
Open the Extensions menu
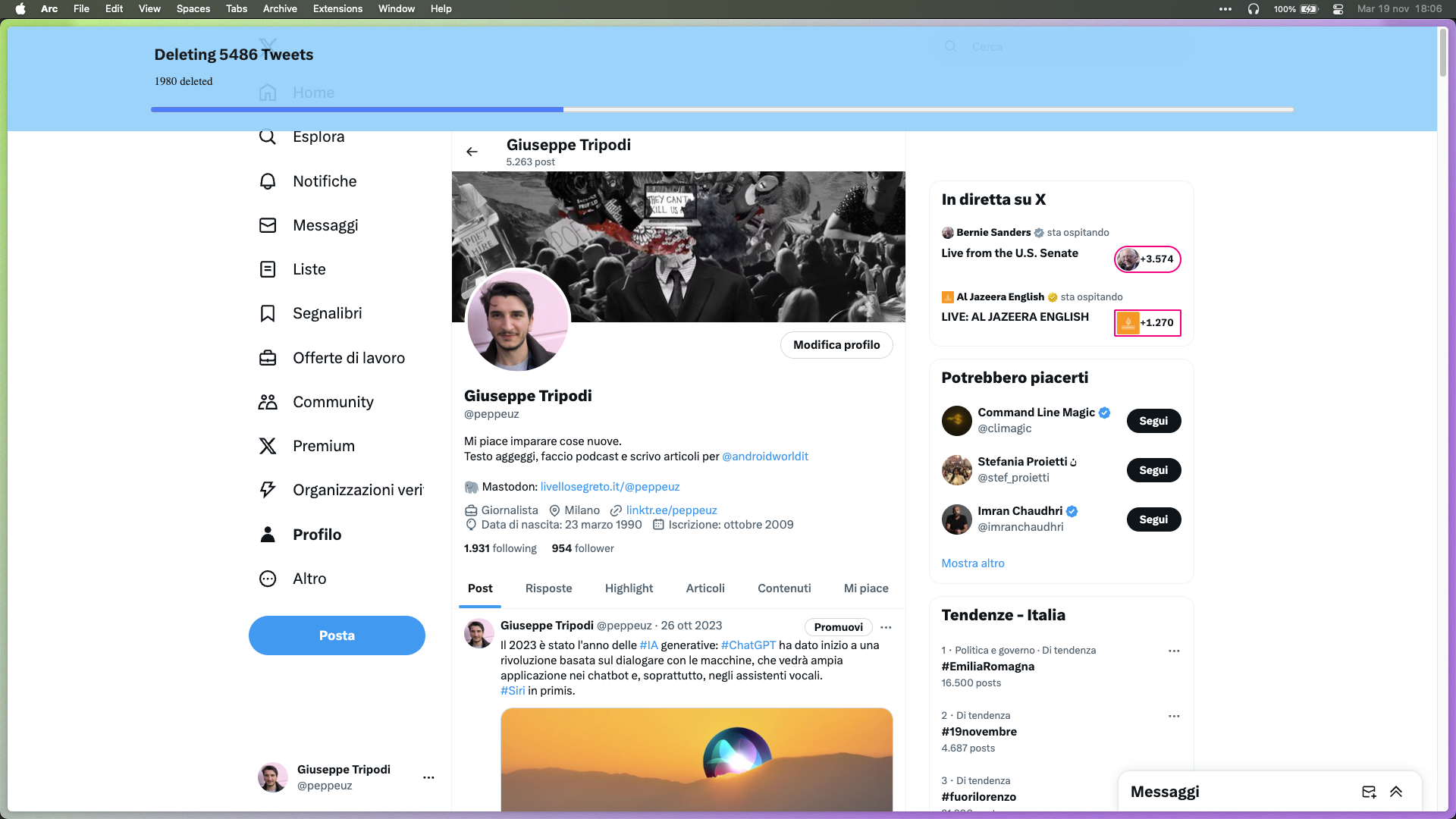pyautogui.click(x=337, y=9)
